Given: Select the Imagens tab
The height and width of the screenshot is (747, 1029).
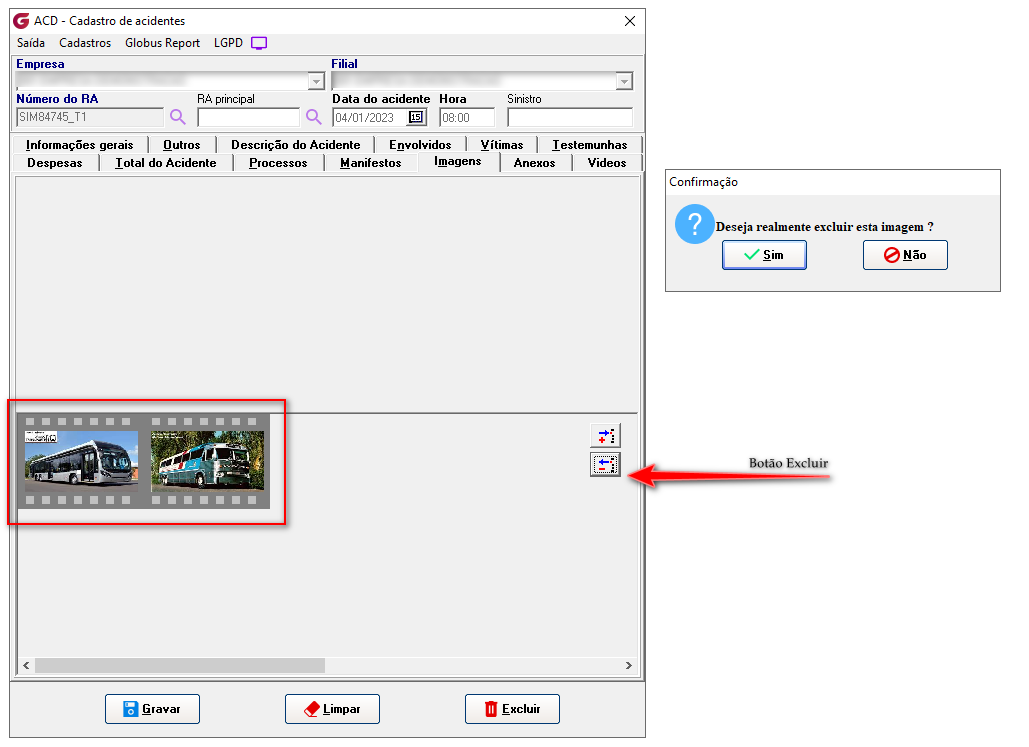Looking at the screenshot, I should pyautogui.click(x=458, y=161).
